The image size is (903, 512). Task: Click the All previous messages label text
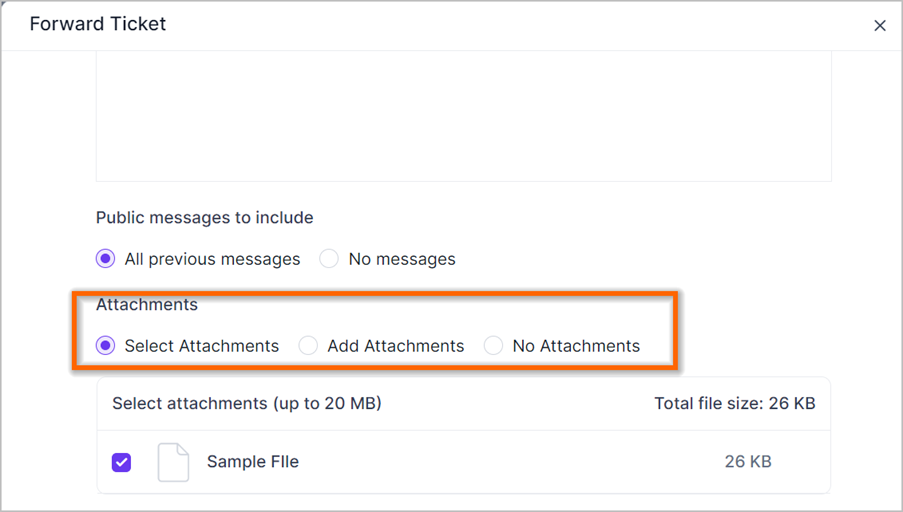click(212, 259)
